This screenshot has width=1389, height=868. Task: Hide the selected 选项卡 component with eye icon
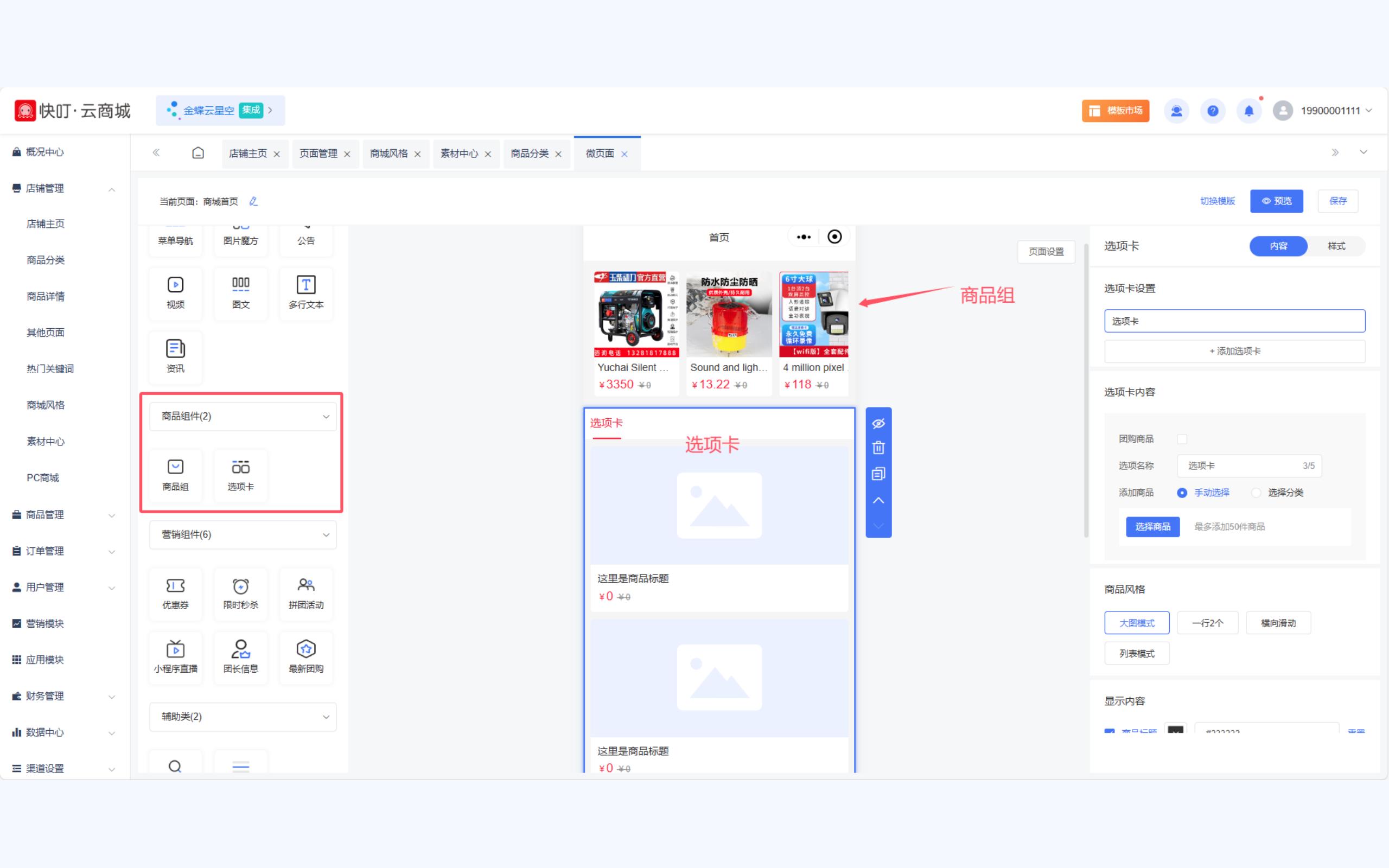878,424
